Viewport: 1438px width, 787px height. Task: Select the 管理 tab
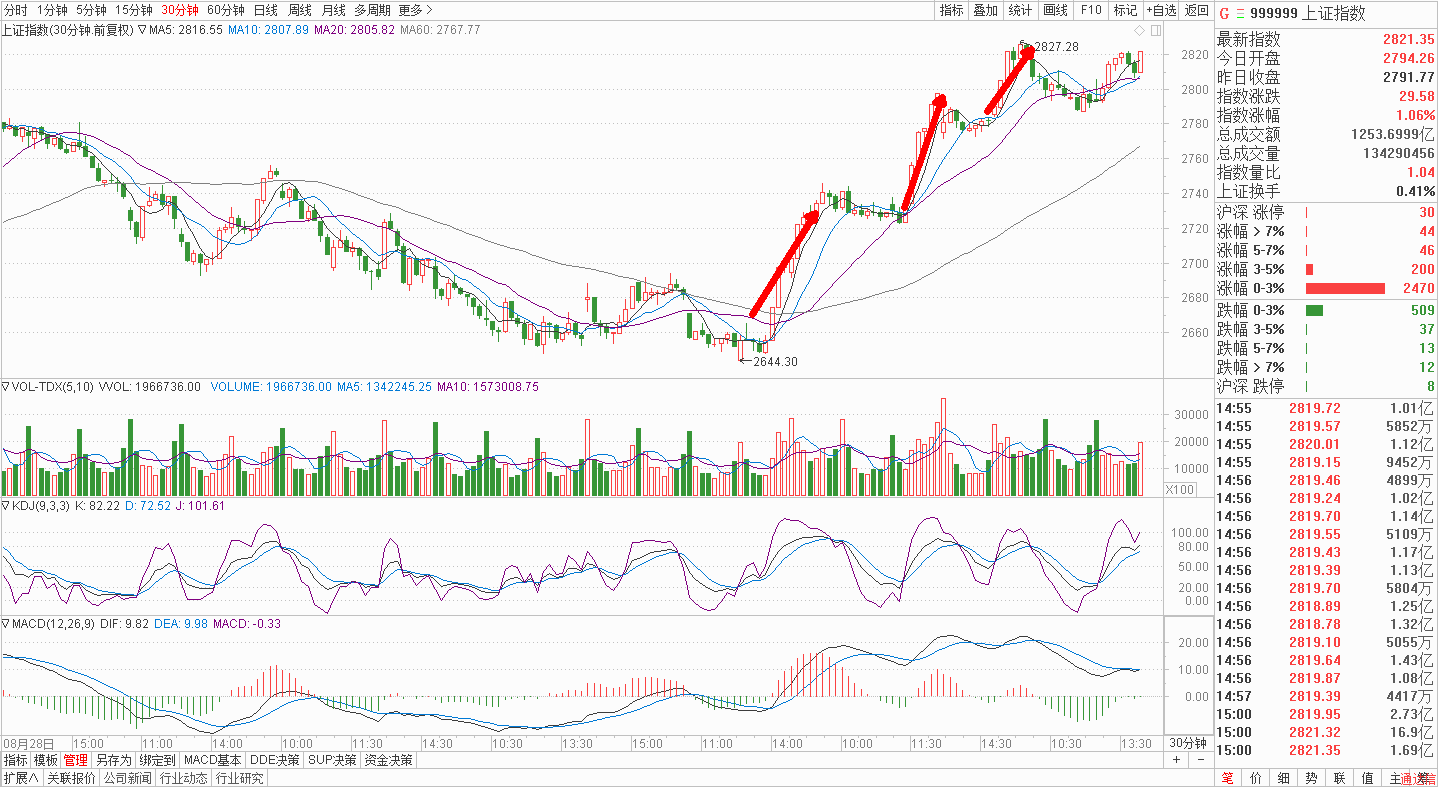tap(75, 760)
